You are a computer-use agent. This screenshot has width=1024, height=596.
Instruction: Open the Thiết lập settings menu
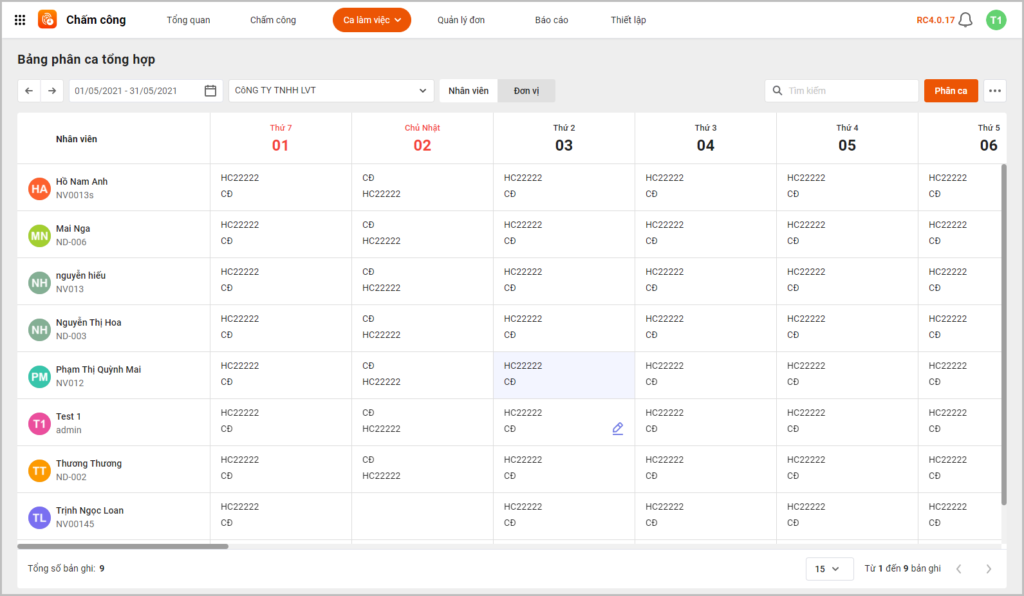[628, 20]
